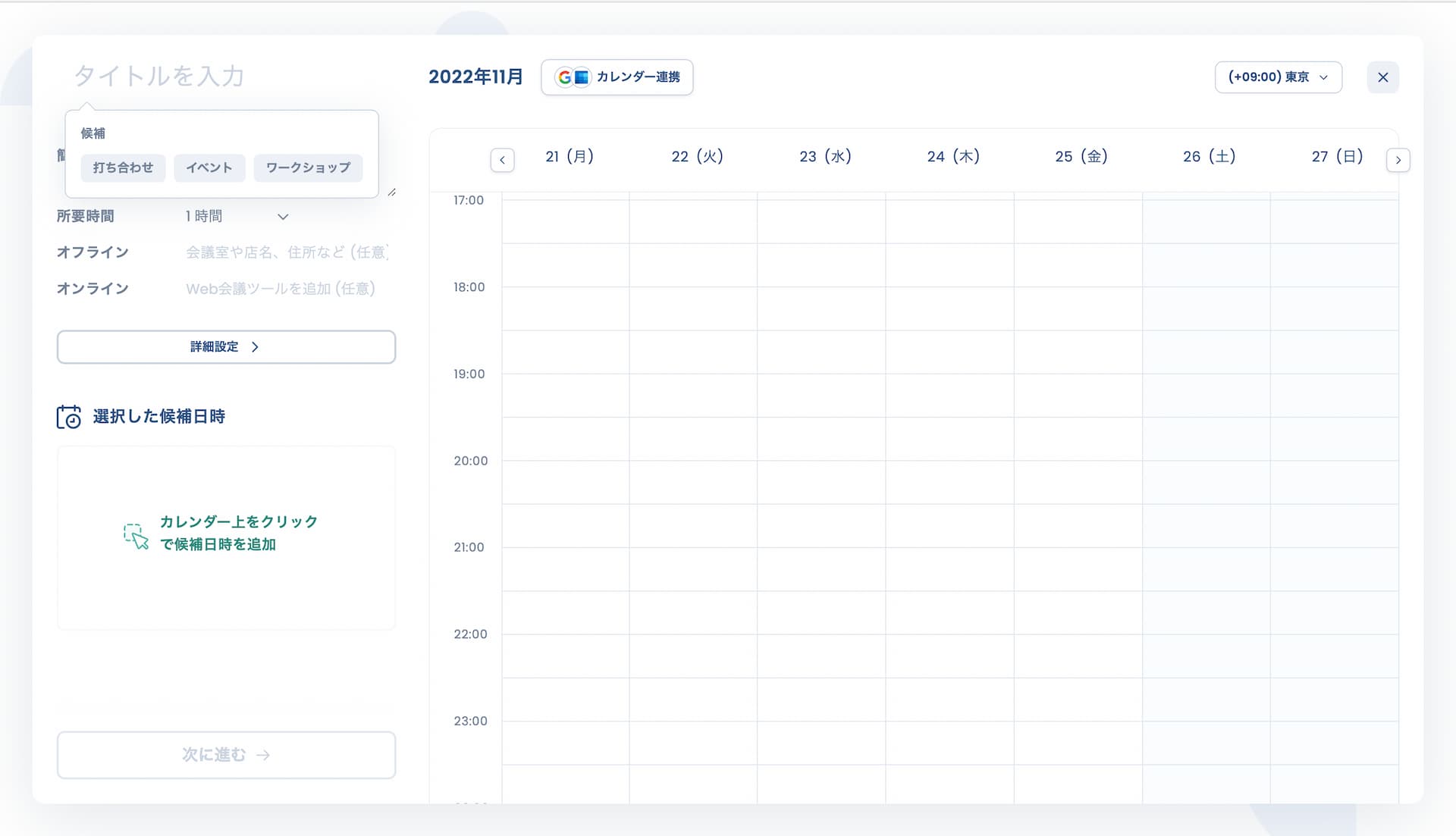Add 19:00 slot on Wednesday 23

(821, 396)
